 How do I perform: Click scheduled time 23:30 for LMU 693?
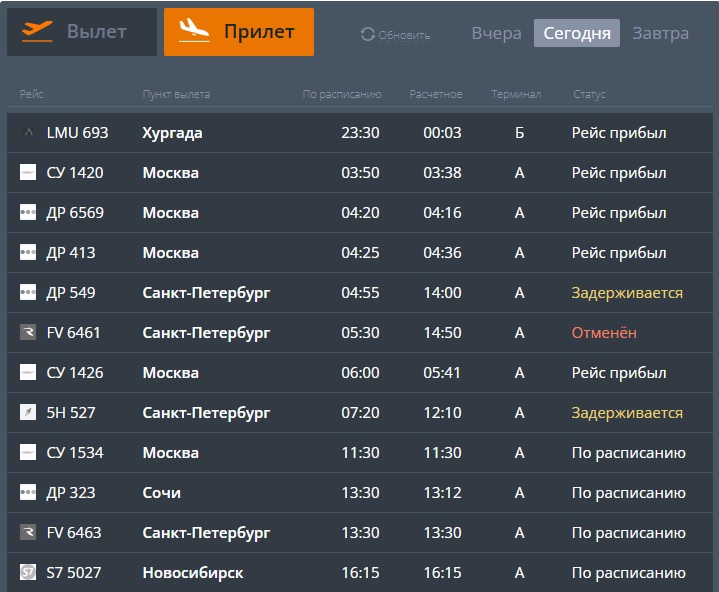[360, 133]
